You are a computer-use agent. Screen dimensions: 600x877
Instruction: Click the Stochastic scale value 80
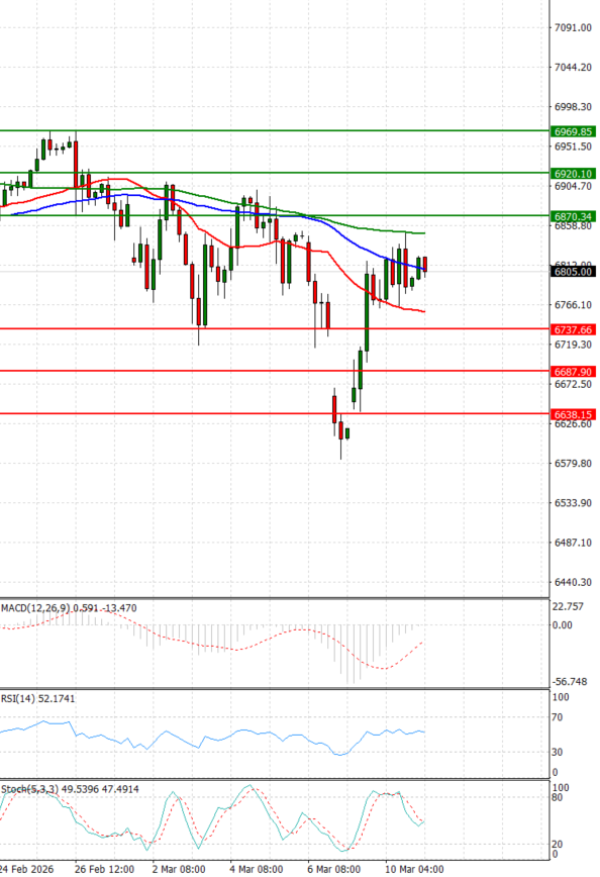tap(558, 798)
